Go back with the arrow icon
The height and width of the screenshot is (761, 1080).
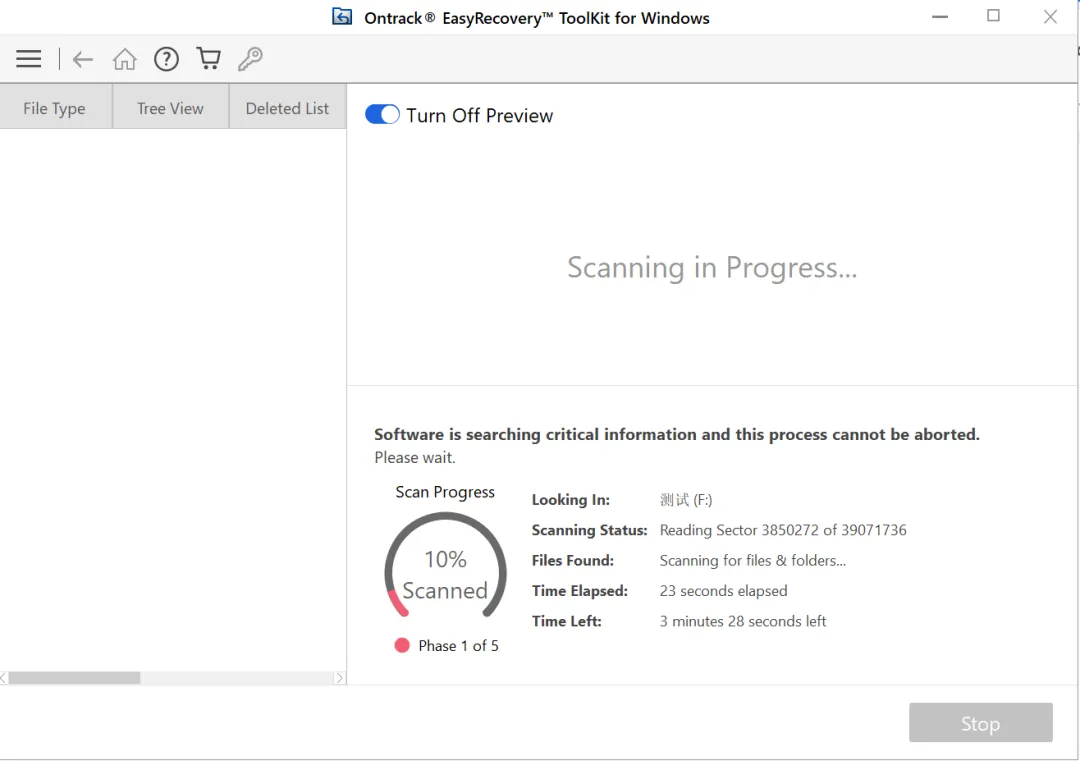coord(83,59)
